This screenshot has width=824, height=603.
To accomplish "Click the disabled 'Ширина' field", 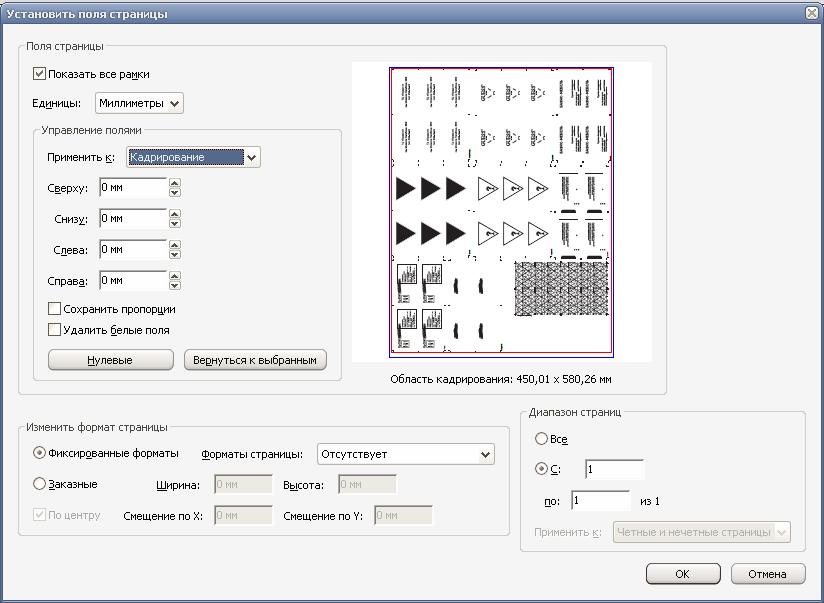I will click(243, 485).
